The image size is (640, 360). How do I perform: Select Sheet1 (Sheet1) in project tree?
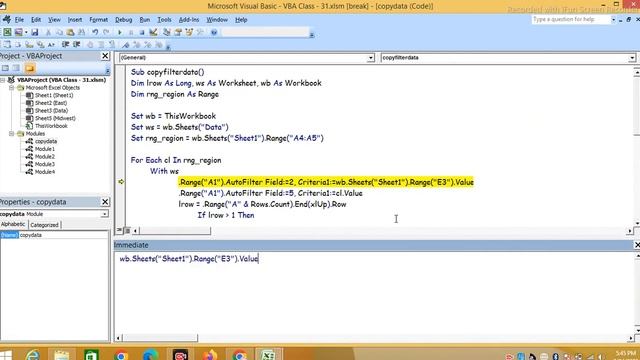pyautogui.click(x=54, y=96)
